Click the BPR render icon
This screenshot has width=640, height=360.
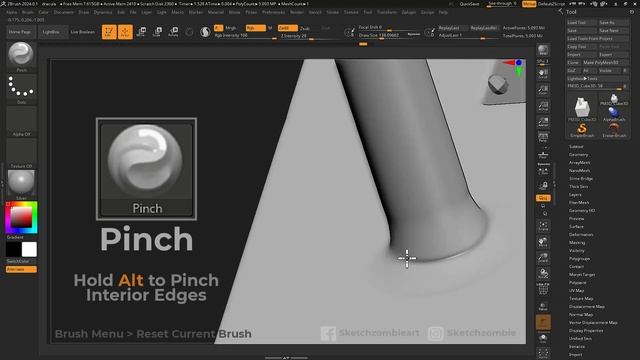(x=543, y=50)
